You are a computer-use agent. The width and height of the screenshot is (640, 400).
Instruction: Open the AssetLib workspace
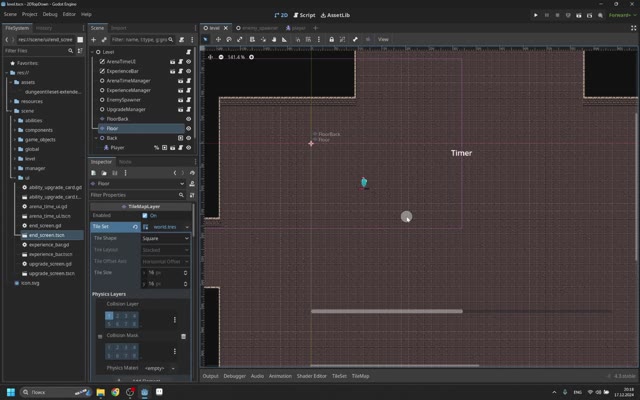tap(335, 15)
